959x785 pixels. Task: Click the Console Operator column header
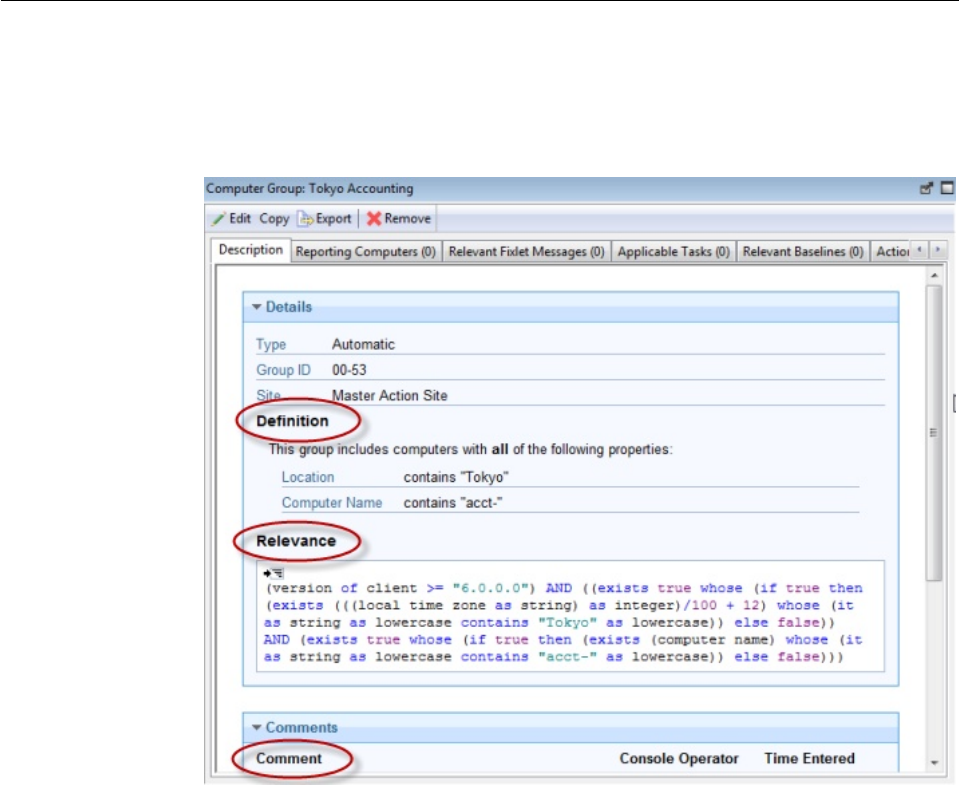(679, 758)
